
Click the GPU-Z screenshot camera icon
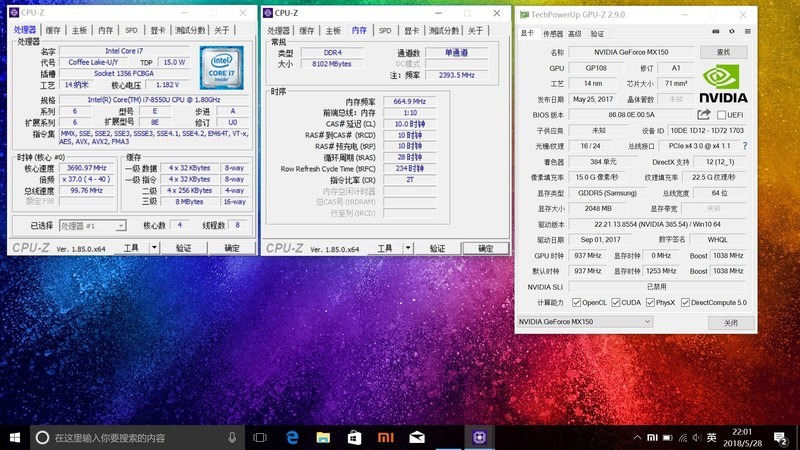(x=716, y=32)
